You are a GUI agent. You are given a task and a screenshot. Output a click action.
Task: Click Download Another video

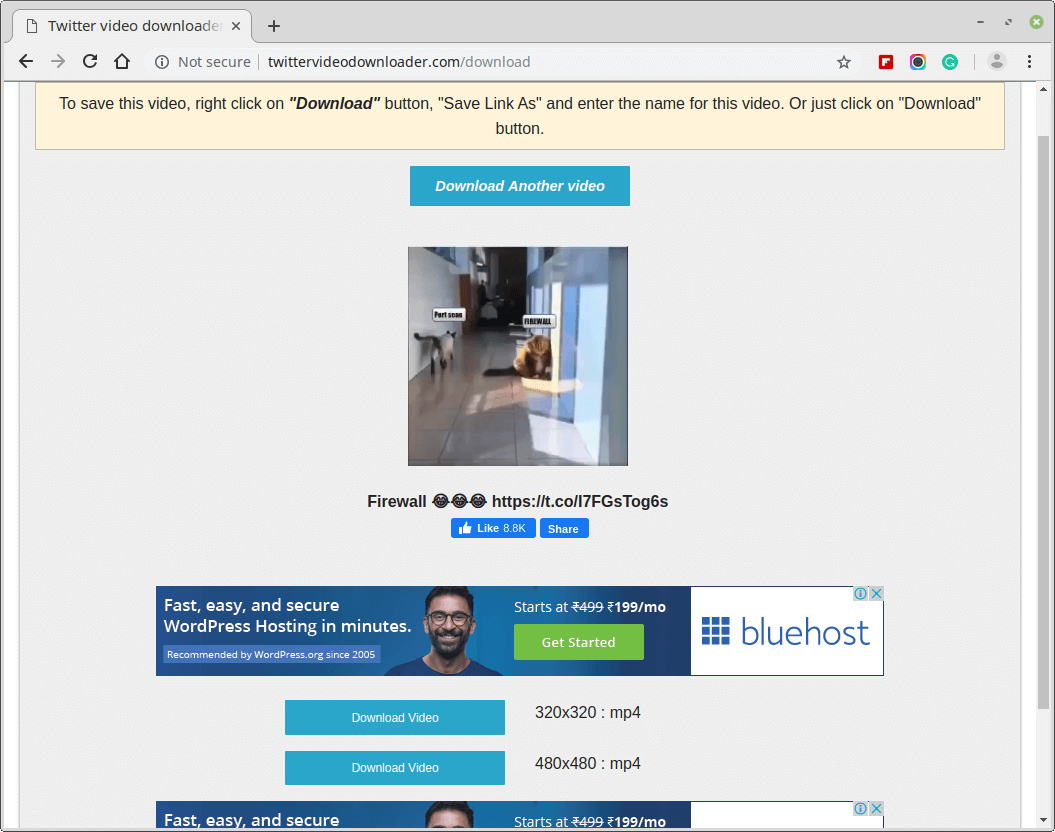pyautogui.click(x=519, y=186)
